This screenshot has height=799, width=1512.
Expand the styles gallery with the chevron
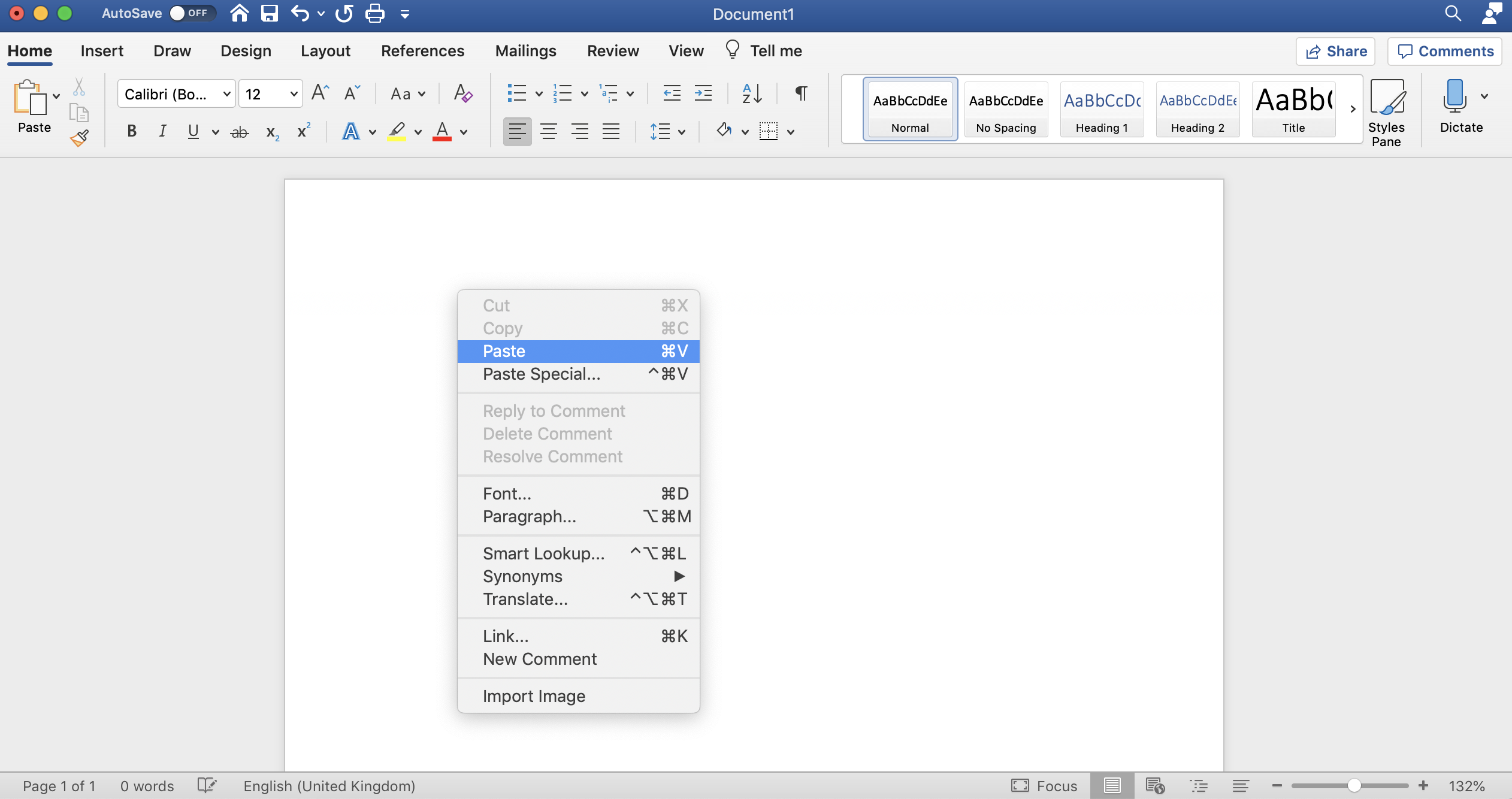(x=1352, y=110)
